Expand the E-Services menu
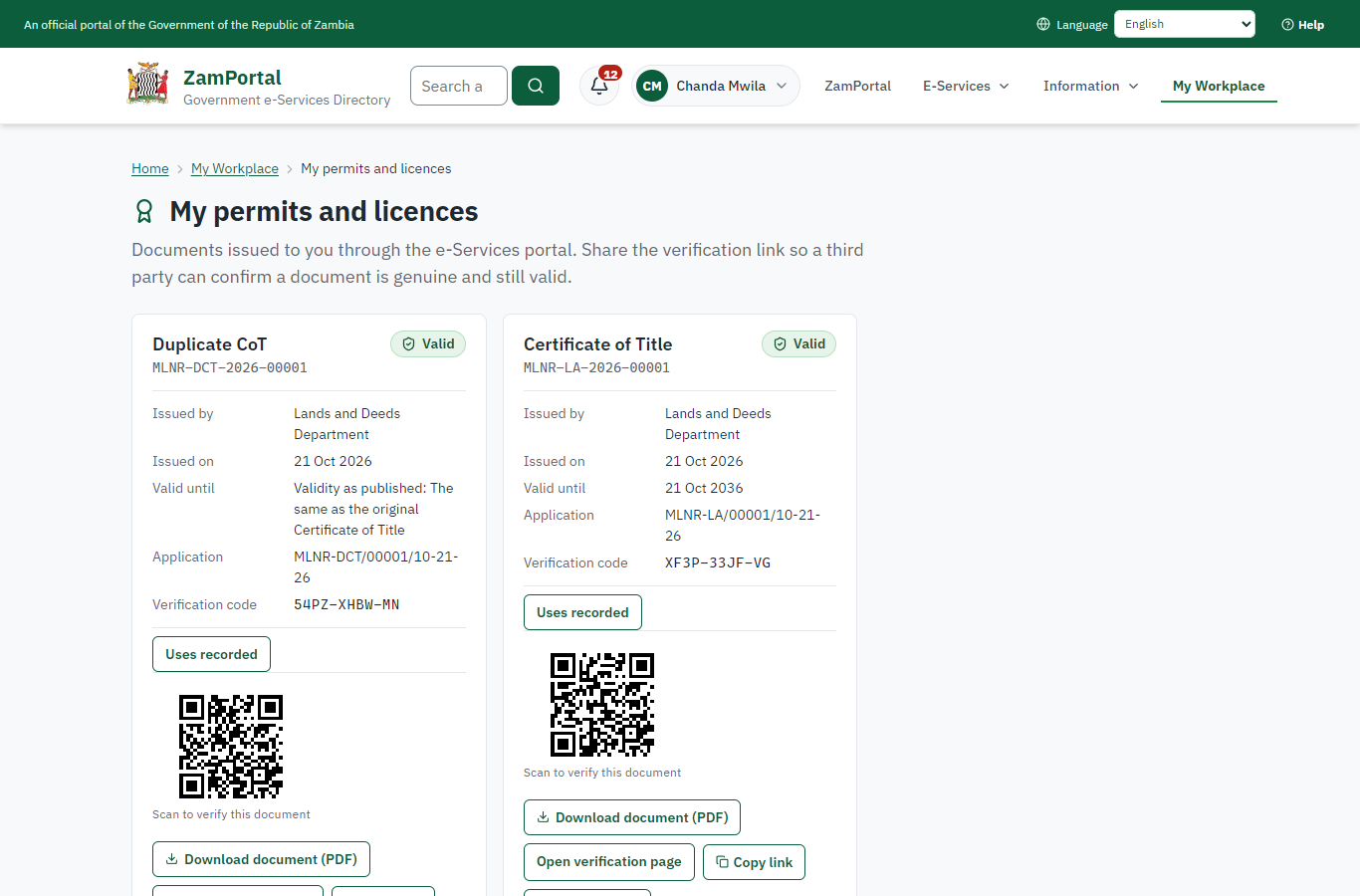1360x896 pixels. tap(966, 86)
